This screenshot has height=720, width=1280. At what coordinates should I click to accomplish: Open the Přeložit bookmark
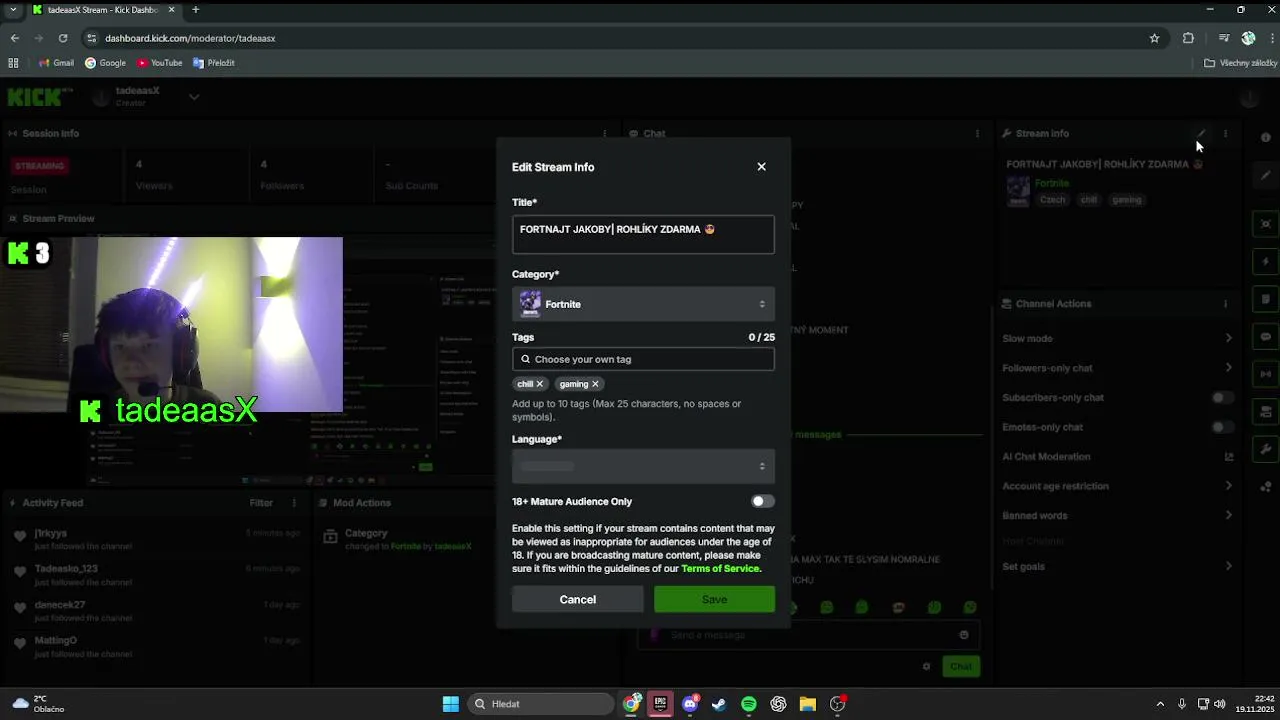coord(214,63)
